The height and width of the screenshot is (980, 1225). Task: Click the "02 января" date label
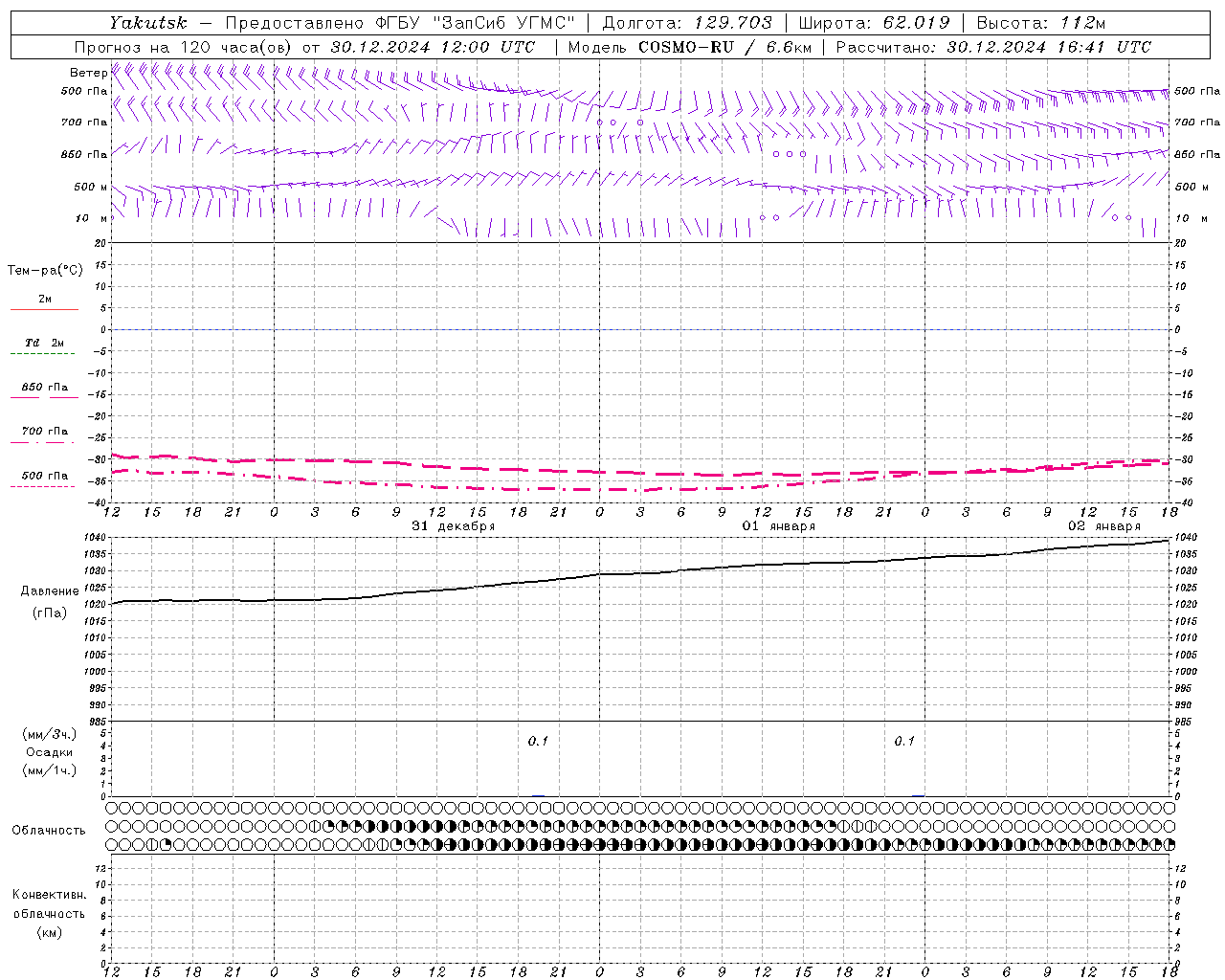pos(1104,526)
